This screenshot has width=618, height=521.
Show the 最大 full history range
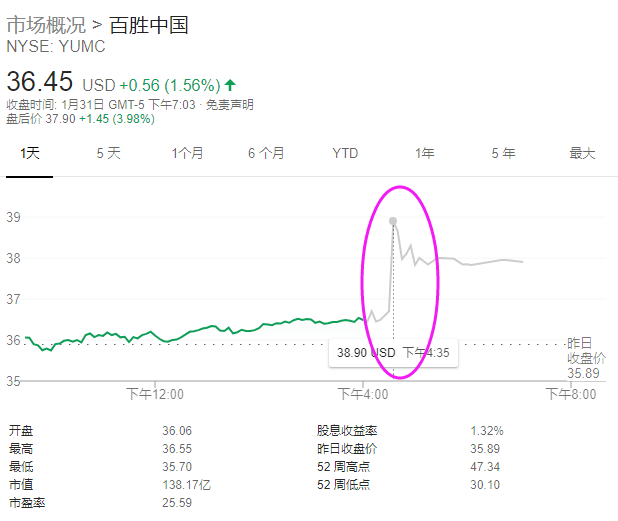point(582,153)
